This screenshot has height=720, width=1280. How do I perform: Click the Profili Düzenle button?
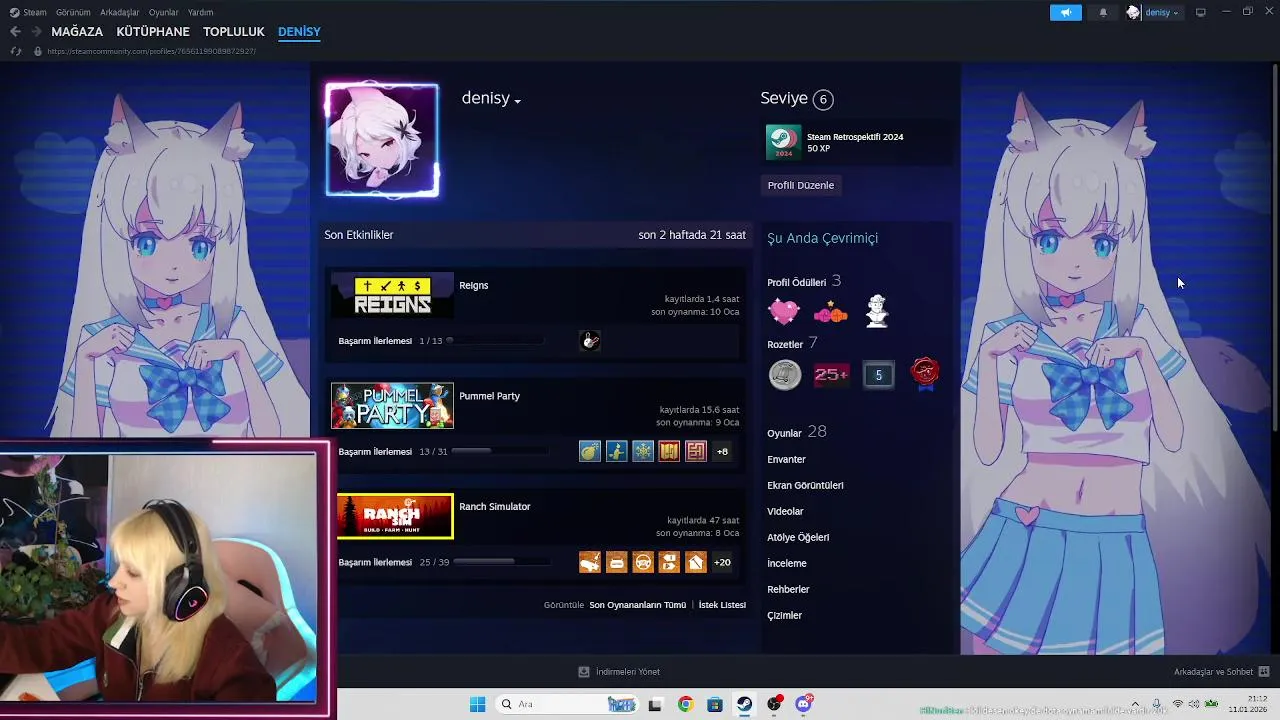(x=800, y=185)
